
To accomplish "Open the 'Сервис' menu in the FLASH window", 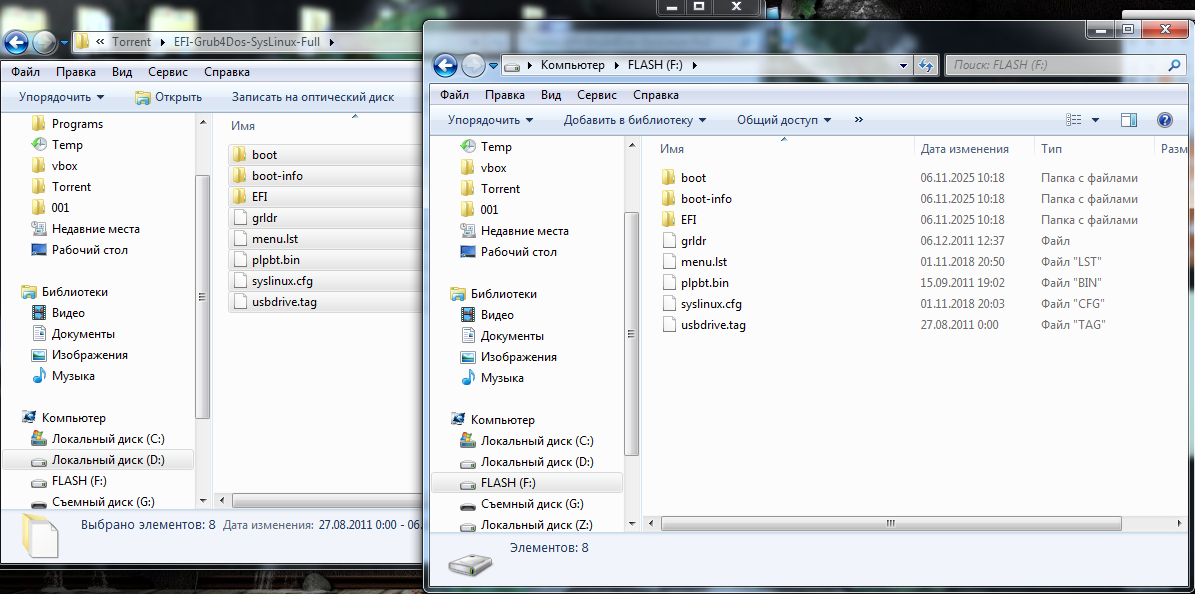I will pos(597,95).
